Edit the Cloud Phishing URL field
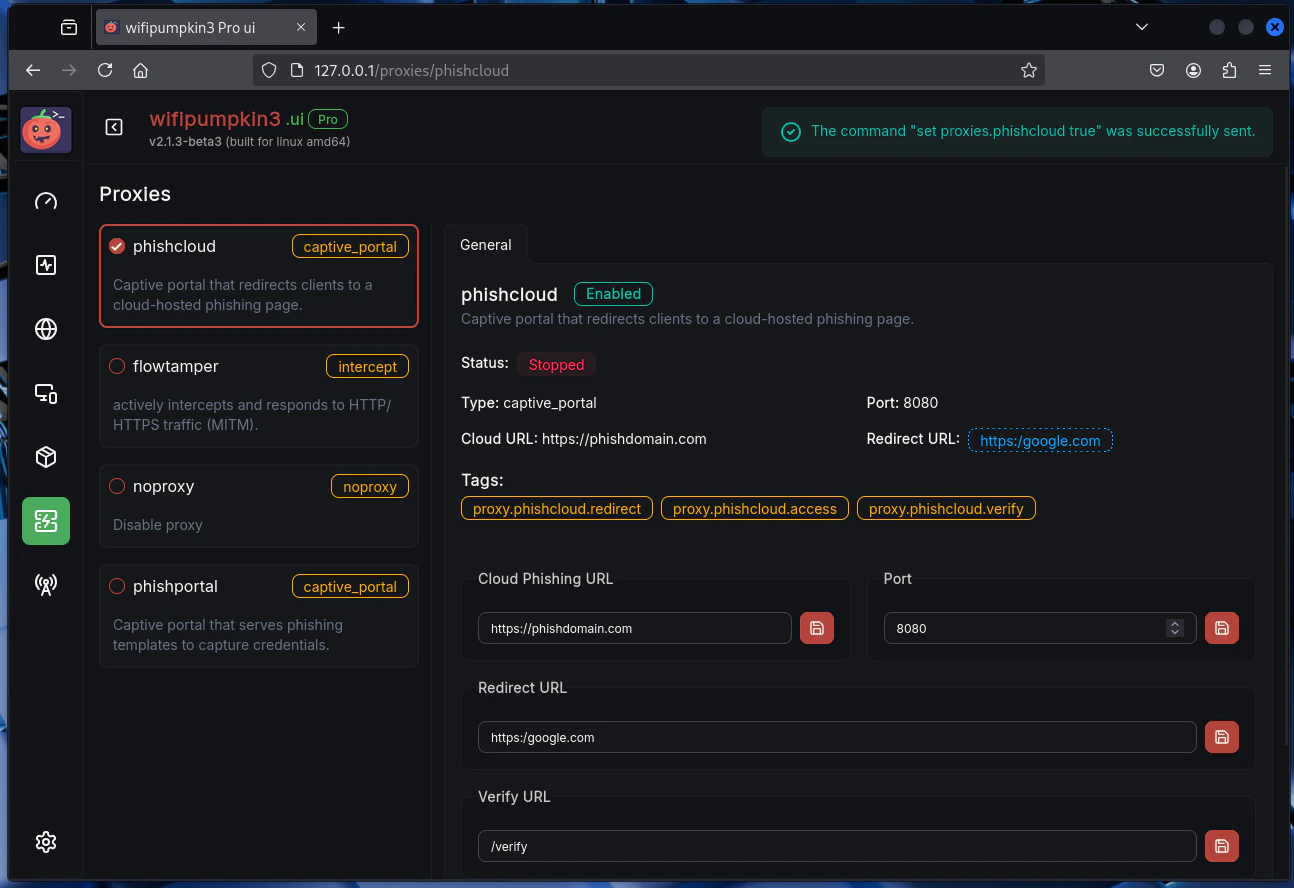Viewport: 1294px width, 888px height. point(635,628)
